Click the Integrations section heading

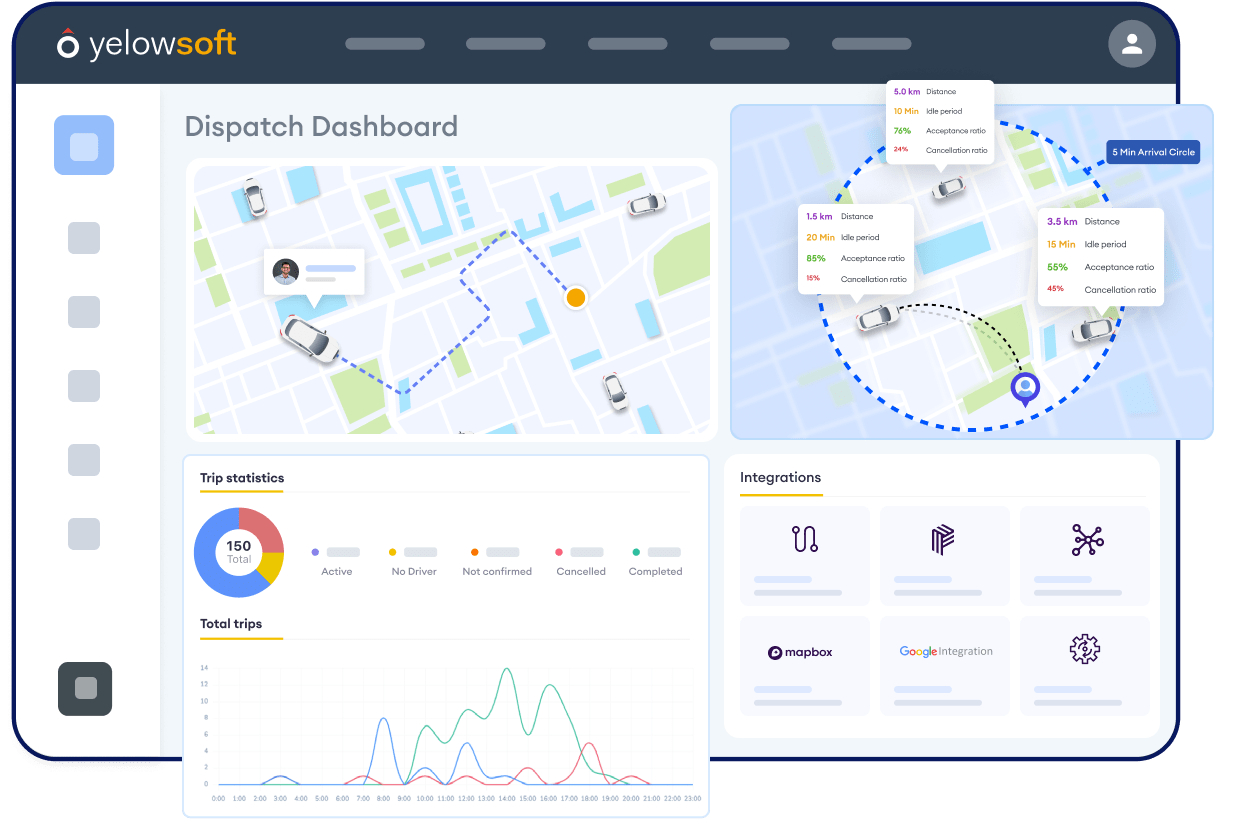coord(781,479)
